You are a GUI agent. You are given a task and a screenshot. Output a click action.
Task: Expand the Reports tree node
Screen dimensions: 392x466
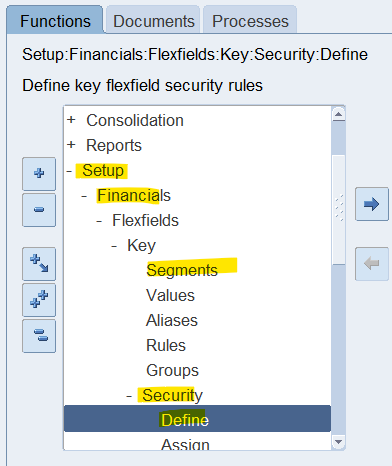click(71, 145)
